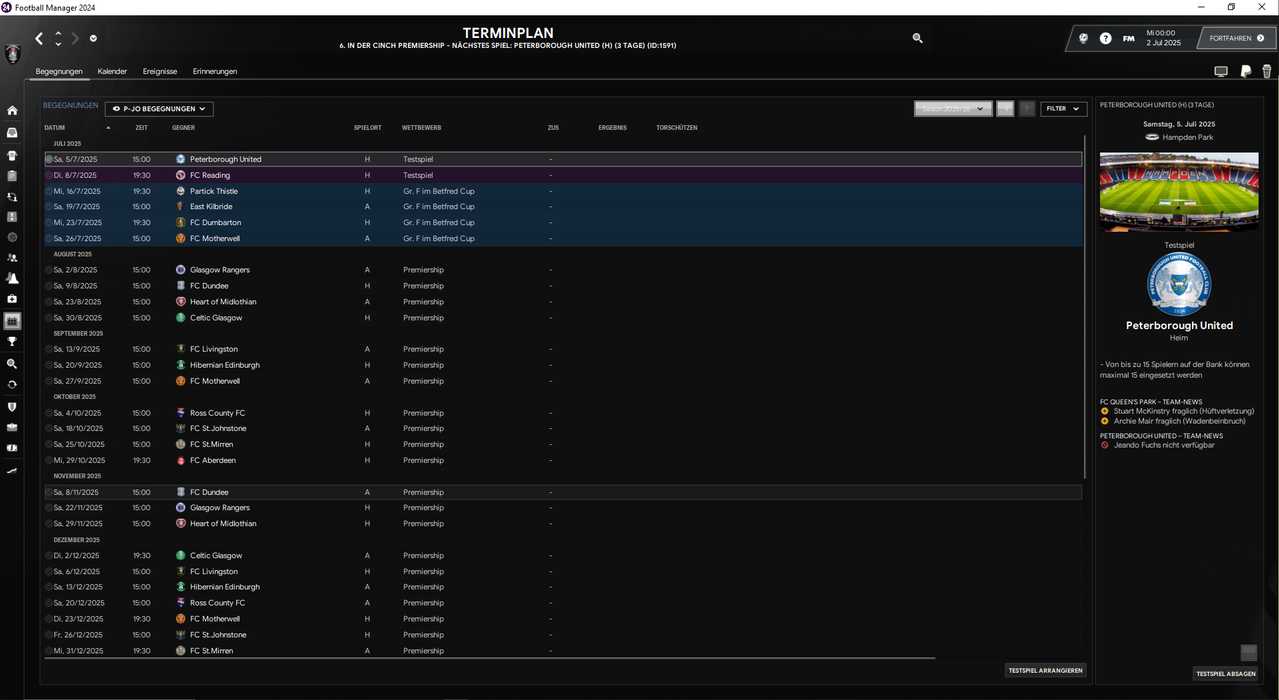1279x700 pixels.
Task: Open the FM menu logo
Action: (1129, 39)
